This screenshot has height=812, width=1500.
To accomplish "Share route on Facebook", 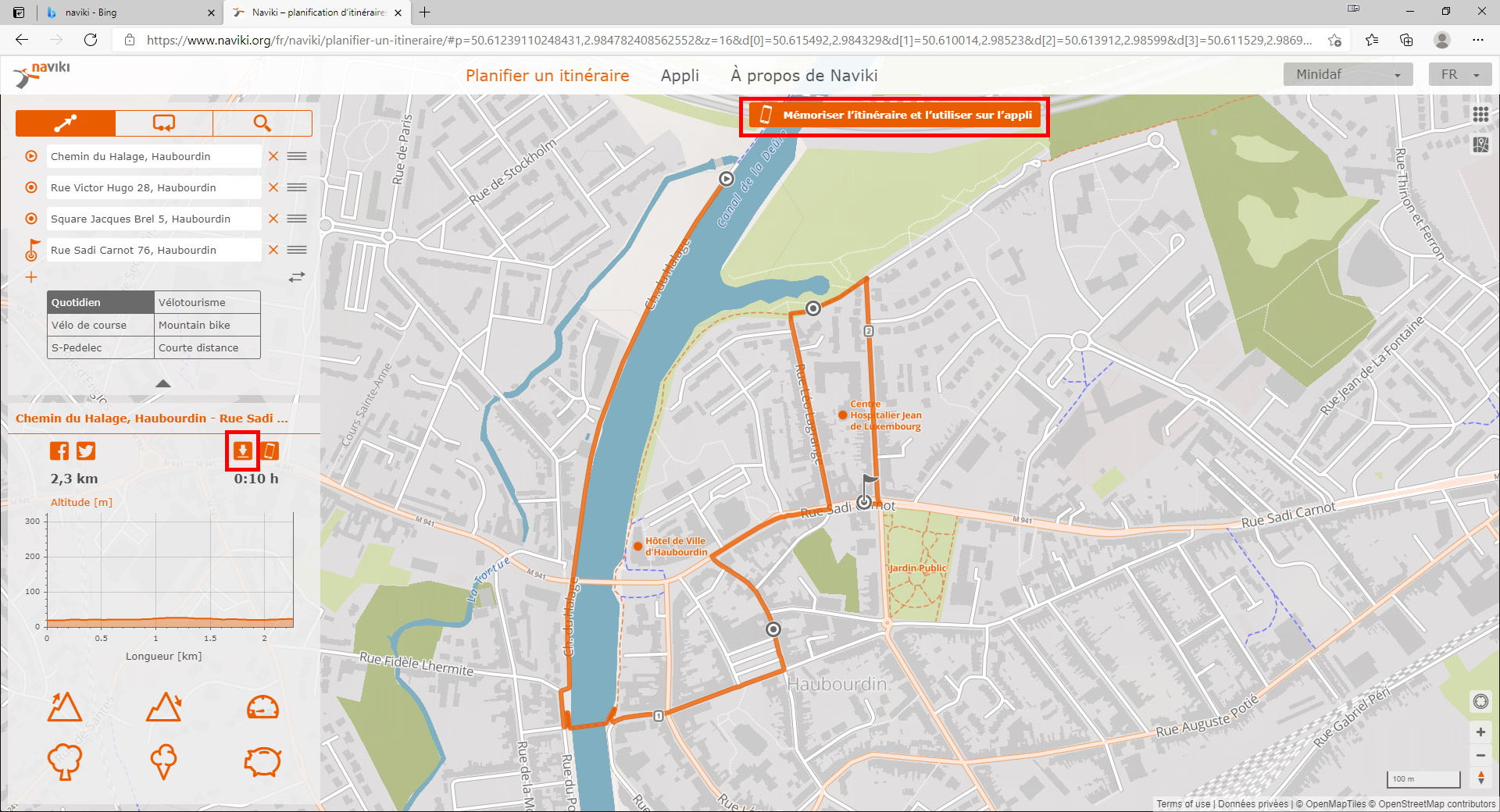I will click(59, 451).
